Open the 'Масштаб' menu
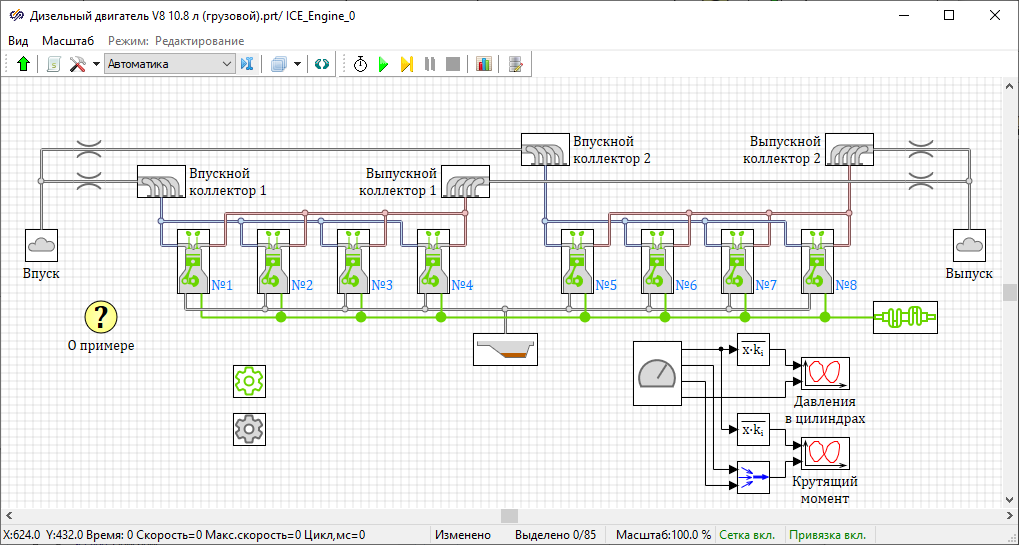1019x545 pixels. point(68,41)
